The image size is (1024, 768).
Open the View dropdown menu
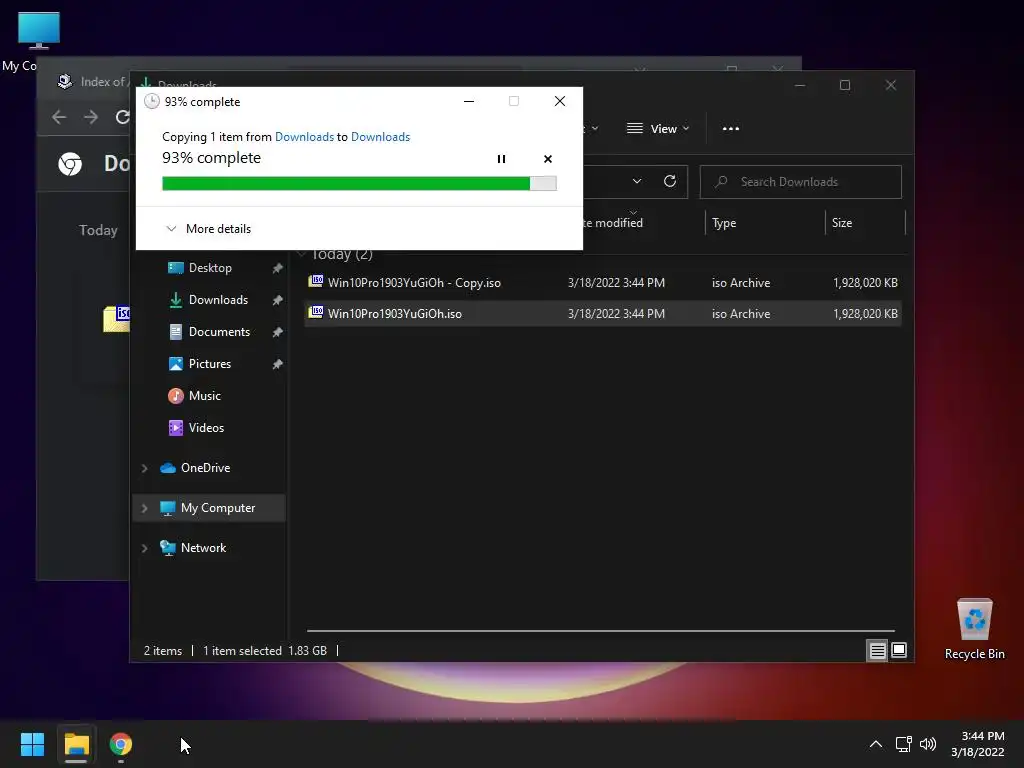click(x=658, y=129)
